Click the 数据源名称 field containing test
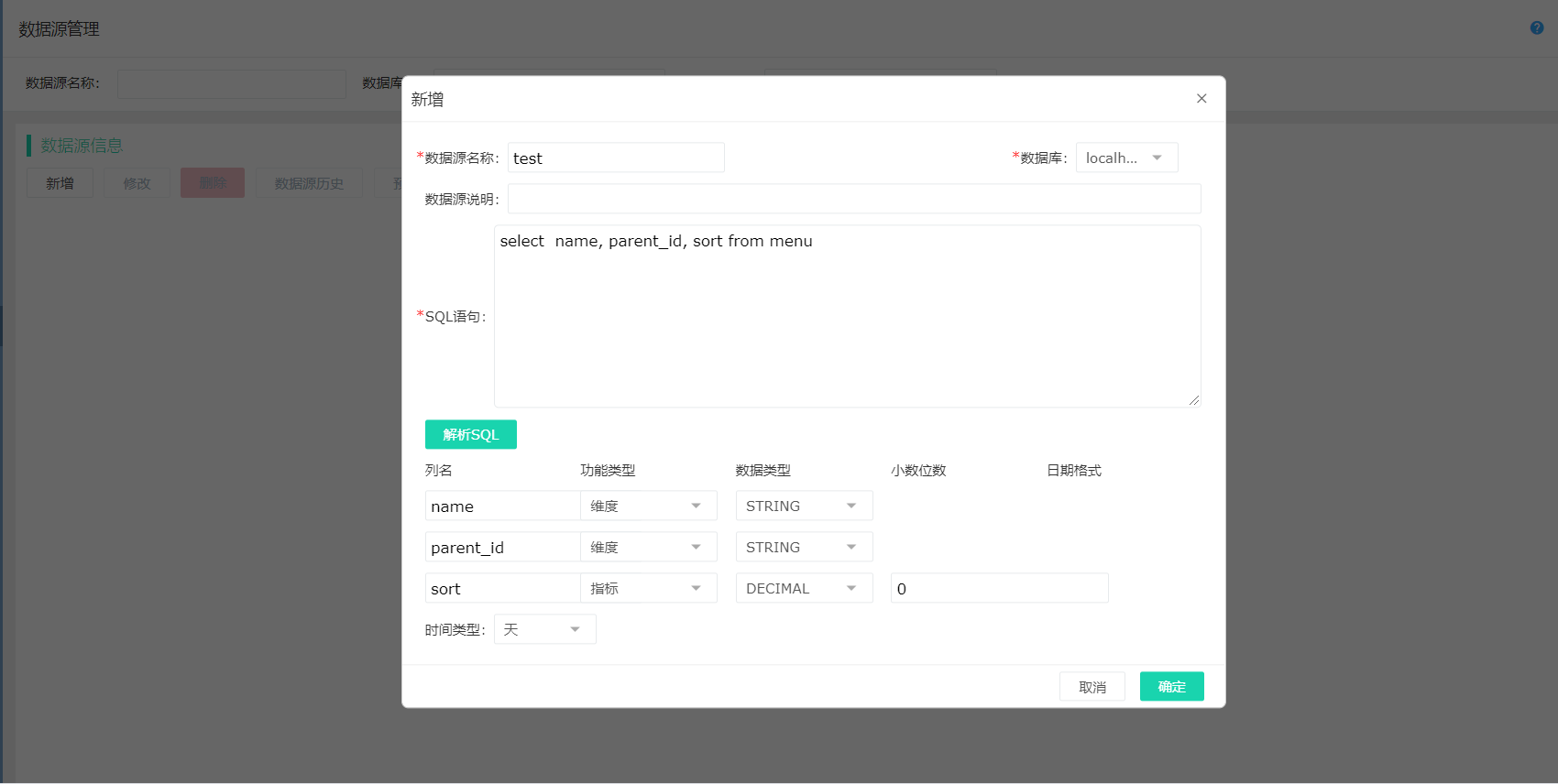 click(616, 158)
